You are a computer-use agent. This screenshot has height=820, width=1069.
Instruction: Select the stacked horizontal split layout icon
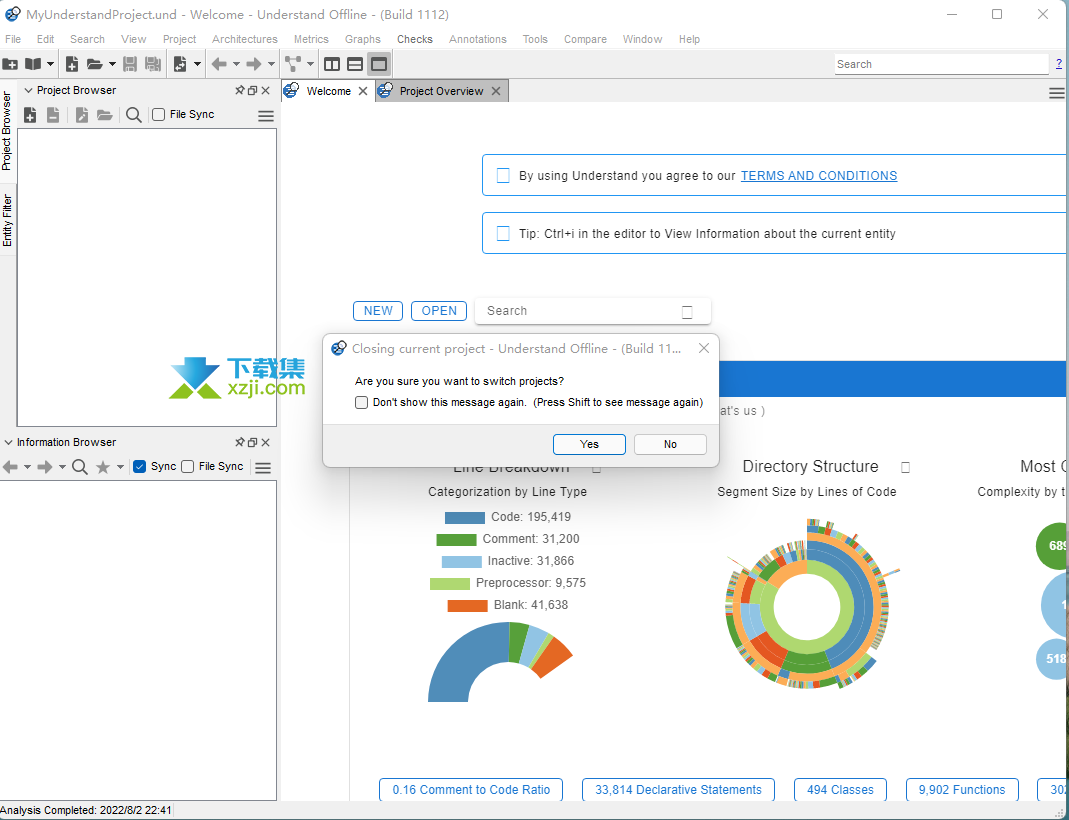coord(355,64)
